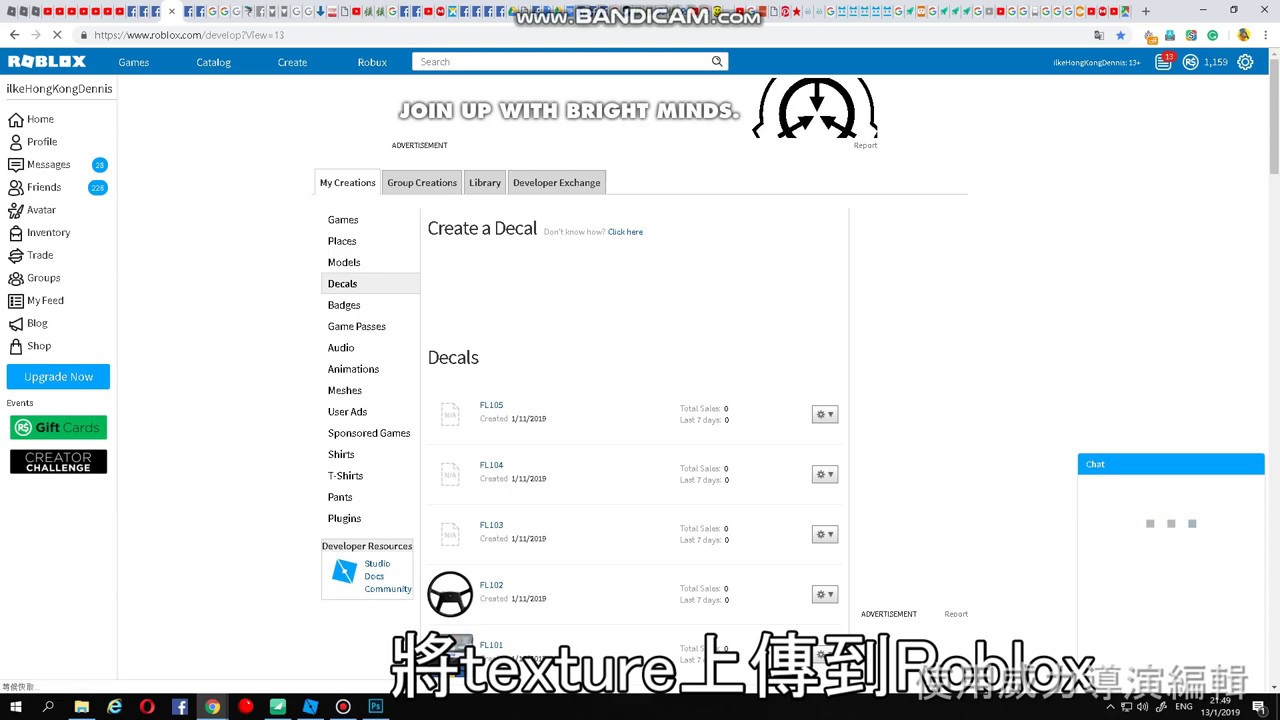Bookmark this page with the star icon

click(1120, 35)
